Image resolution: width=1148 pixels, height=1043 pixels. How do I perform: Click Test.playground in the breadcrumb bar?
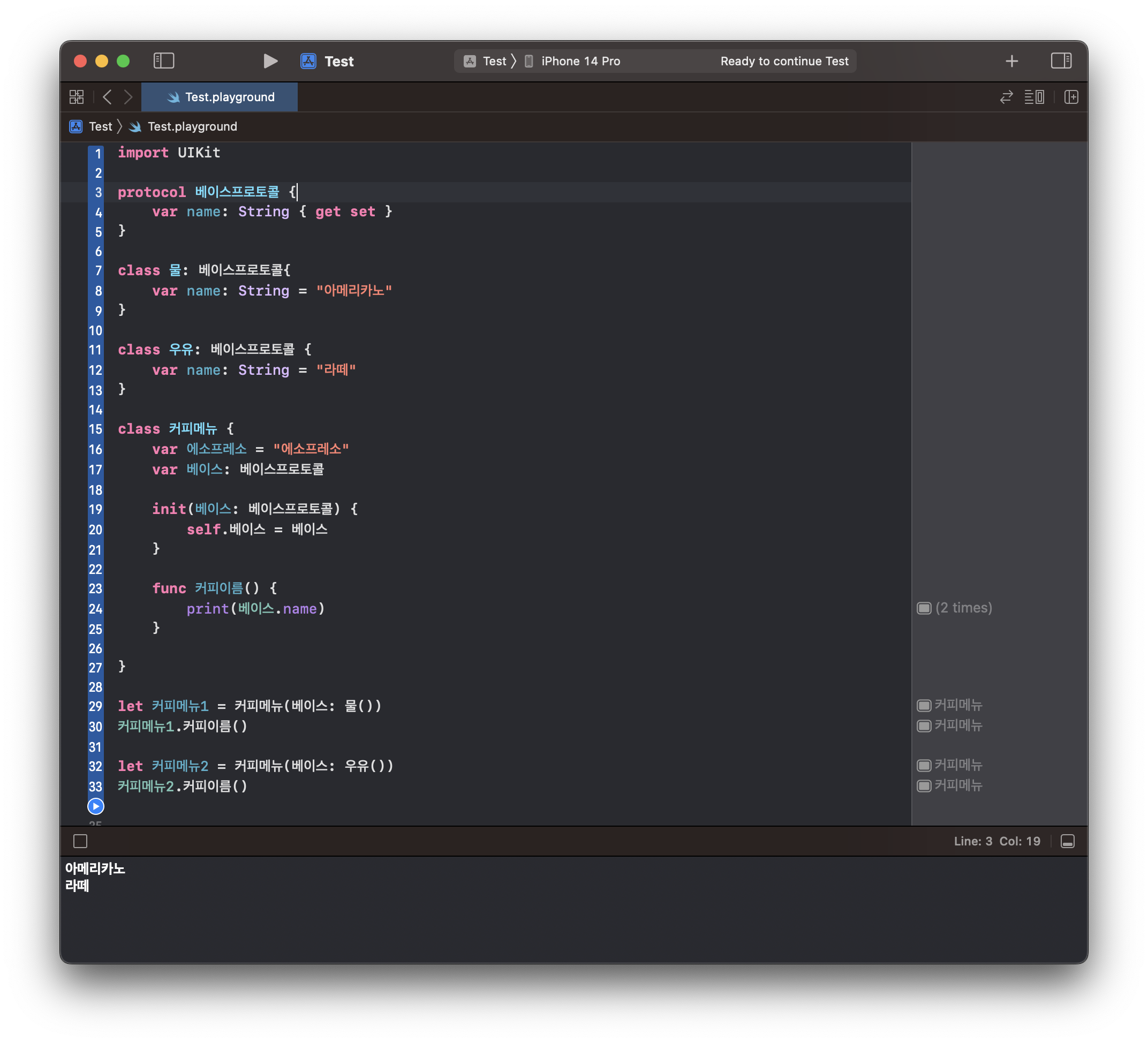point(192,126)
